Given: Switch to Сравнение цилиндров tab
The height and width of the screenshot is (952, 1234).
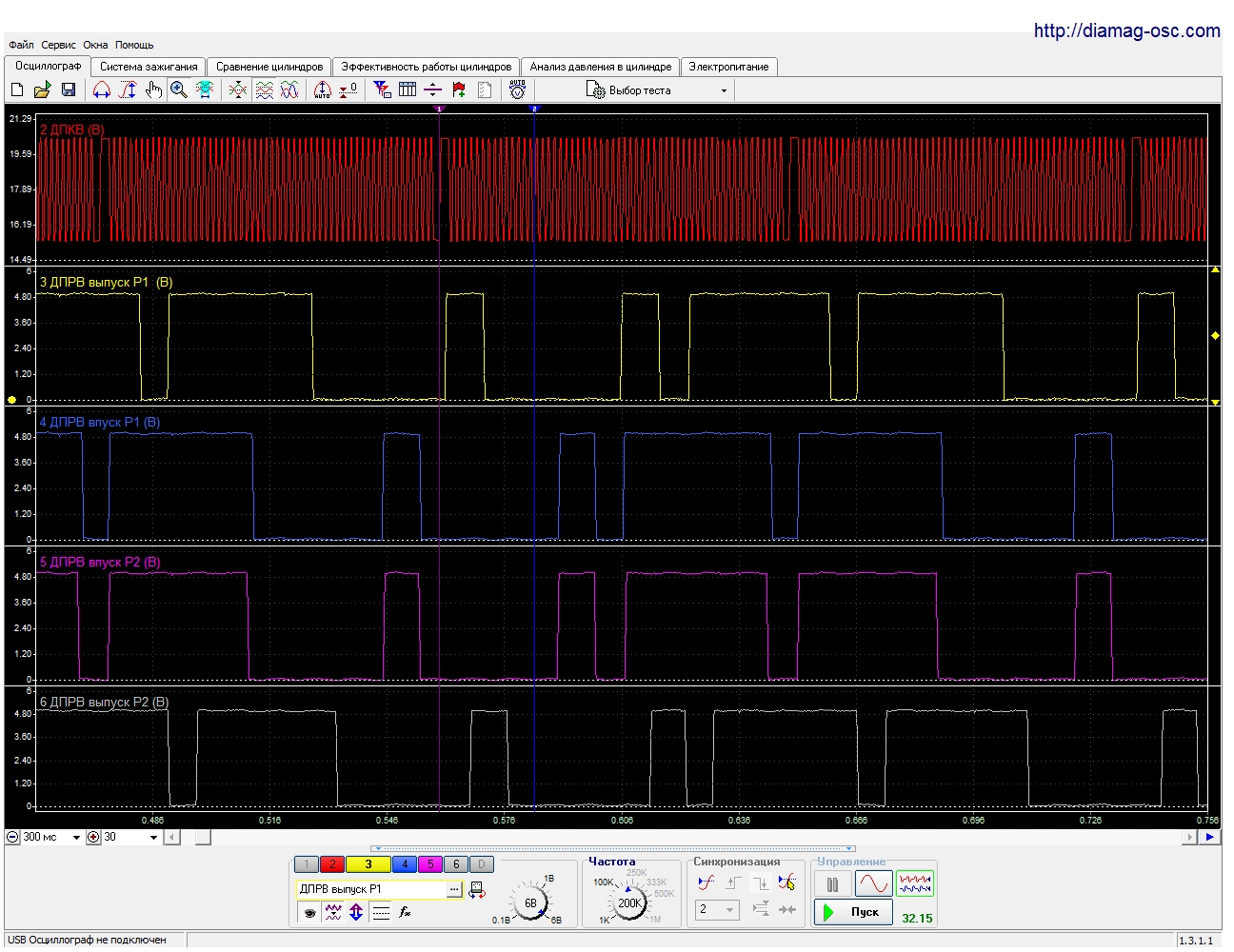Looking at the screenshot, I should coord(269,67).
